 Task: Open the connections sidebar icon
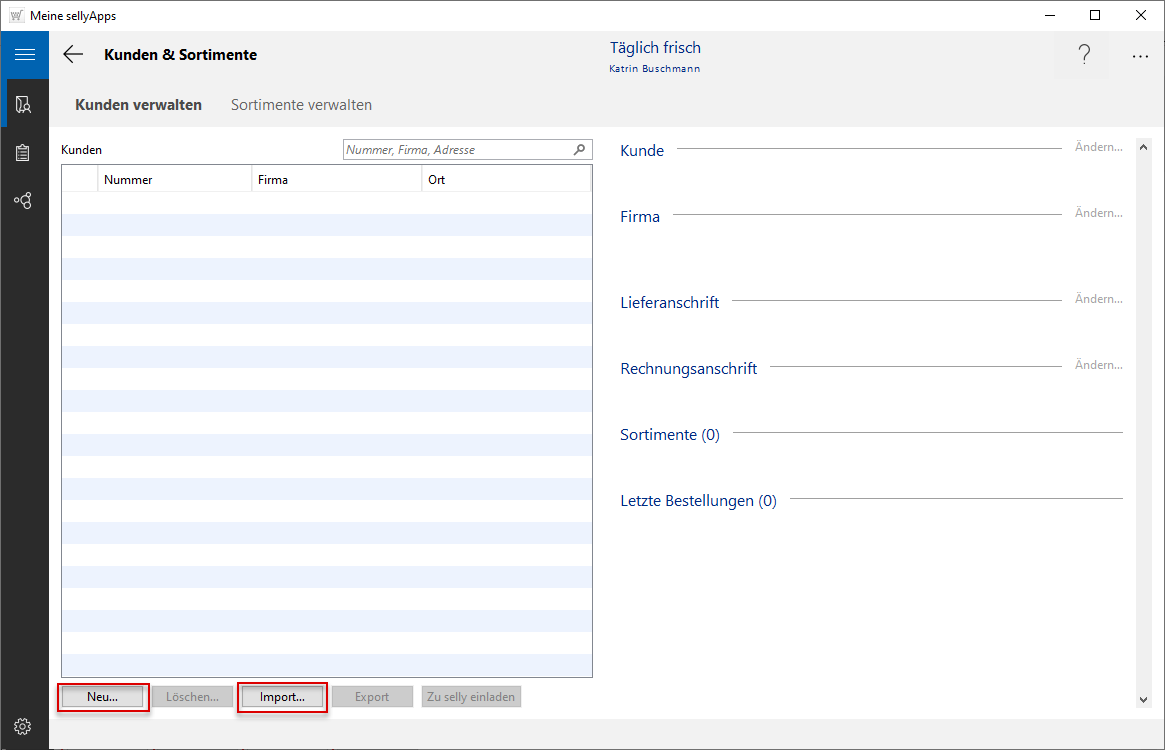[24, 201]
